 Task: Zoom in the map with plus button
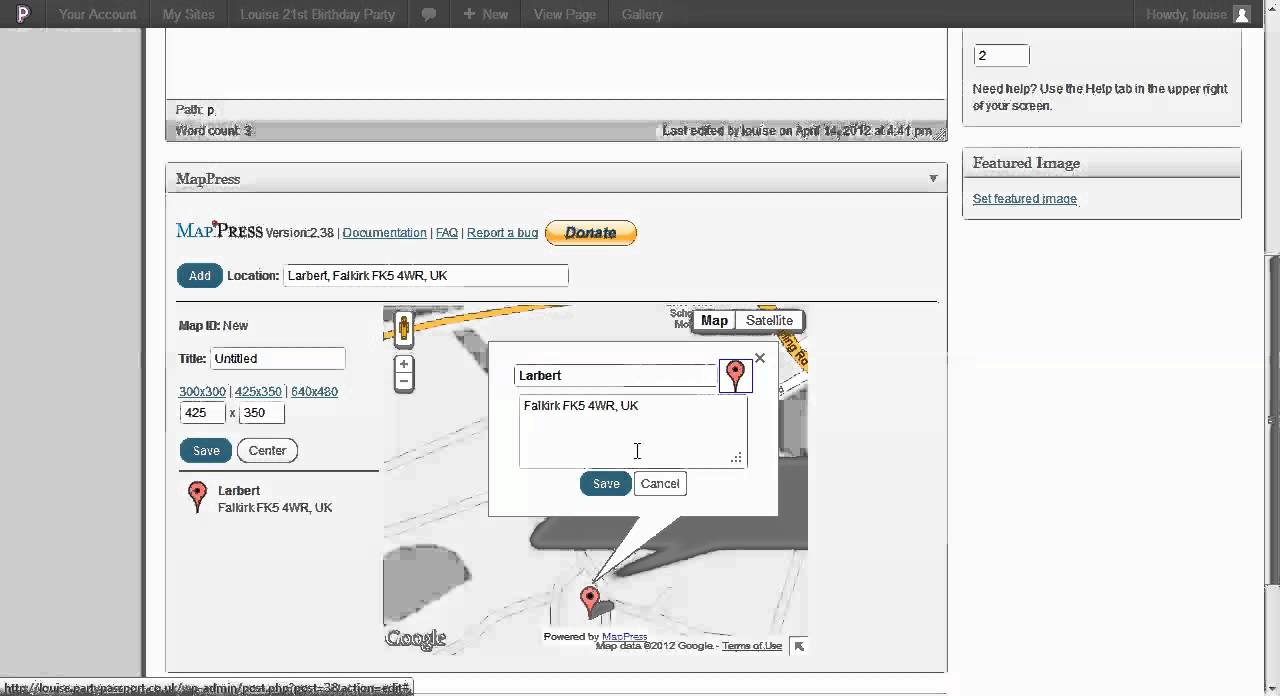[x=404, y=365]
